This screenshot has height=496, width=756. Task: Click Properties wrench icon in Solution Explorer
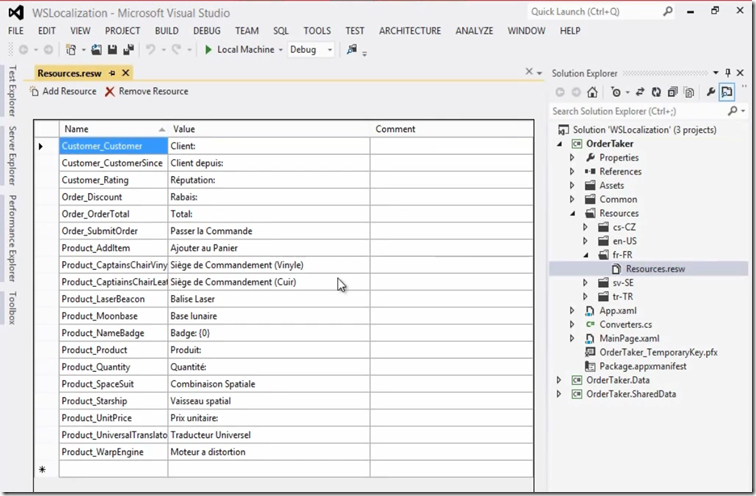(x=711, y=92)
